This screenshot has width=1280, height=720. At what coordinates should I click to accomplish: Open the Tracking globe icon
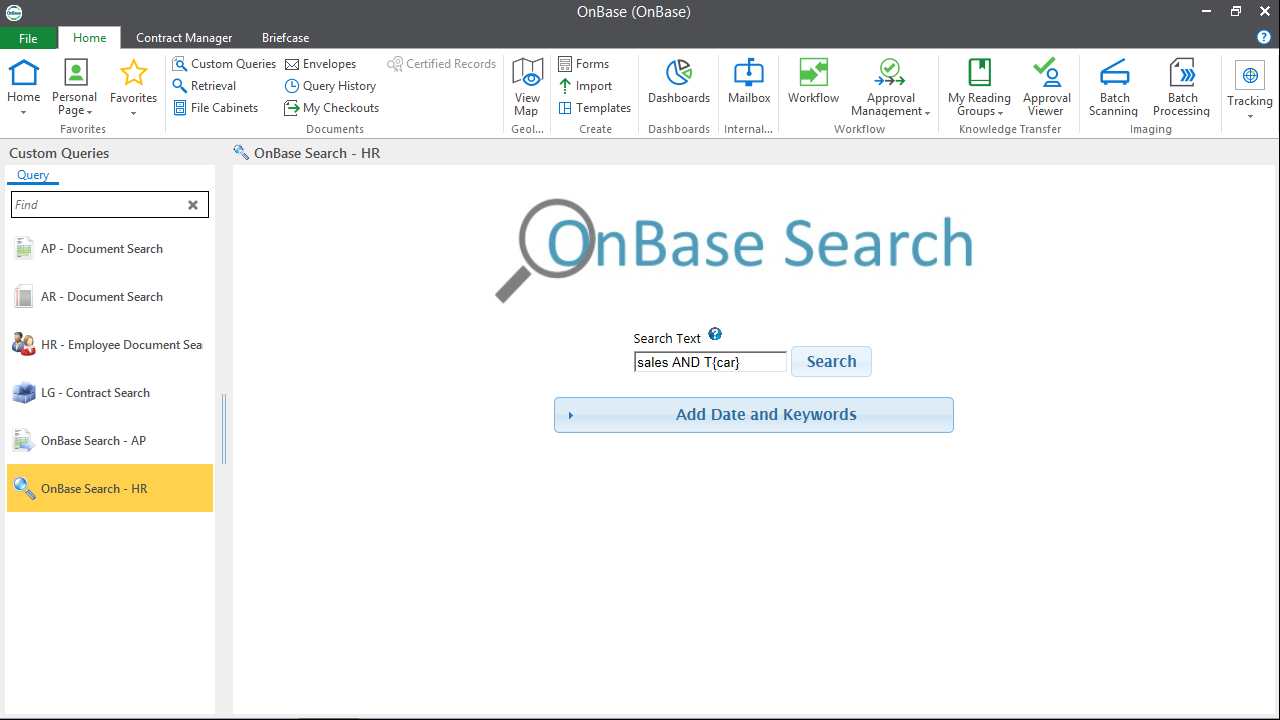tap(1250, 76)
